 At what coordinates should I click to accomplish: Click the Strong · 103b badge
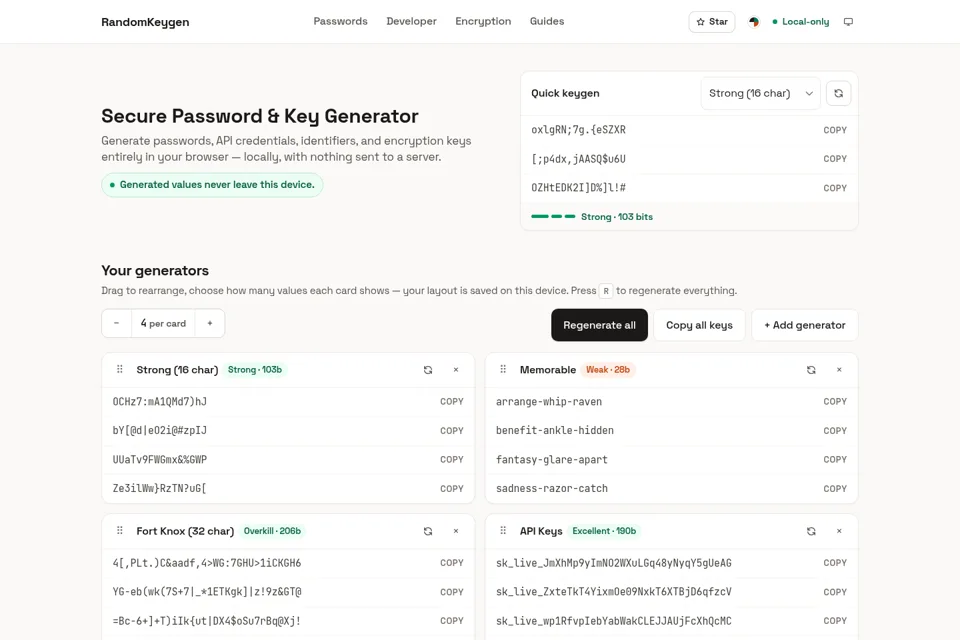tap(255, 369)
